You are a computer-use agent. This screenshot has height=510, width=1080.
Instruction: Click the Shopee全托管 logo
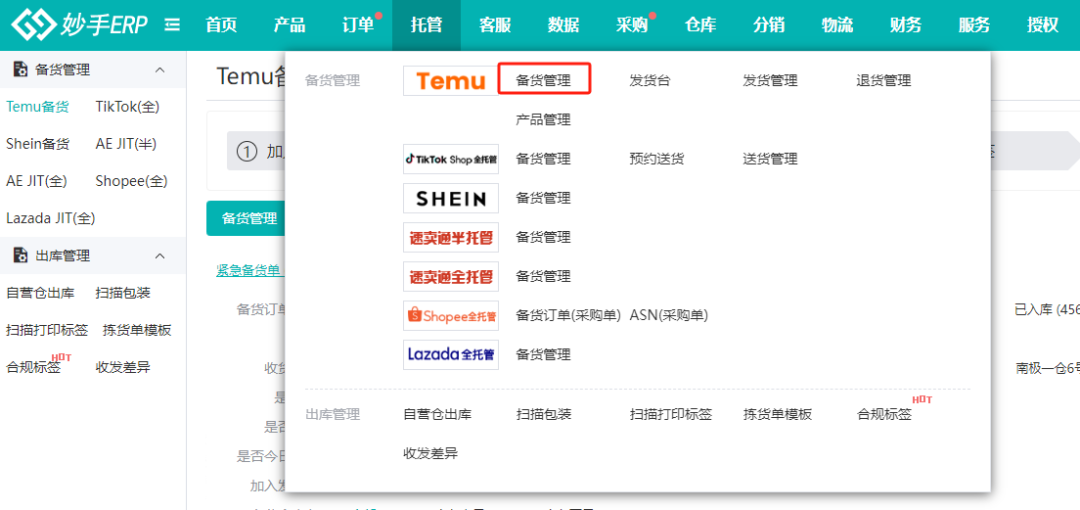450,316
